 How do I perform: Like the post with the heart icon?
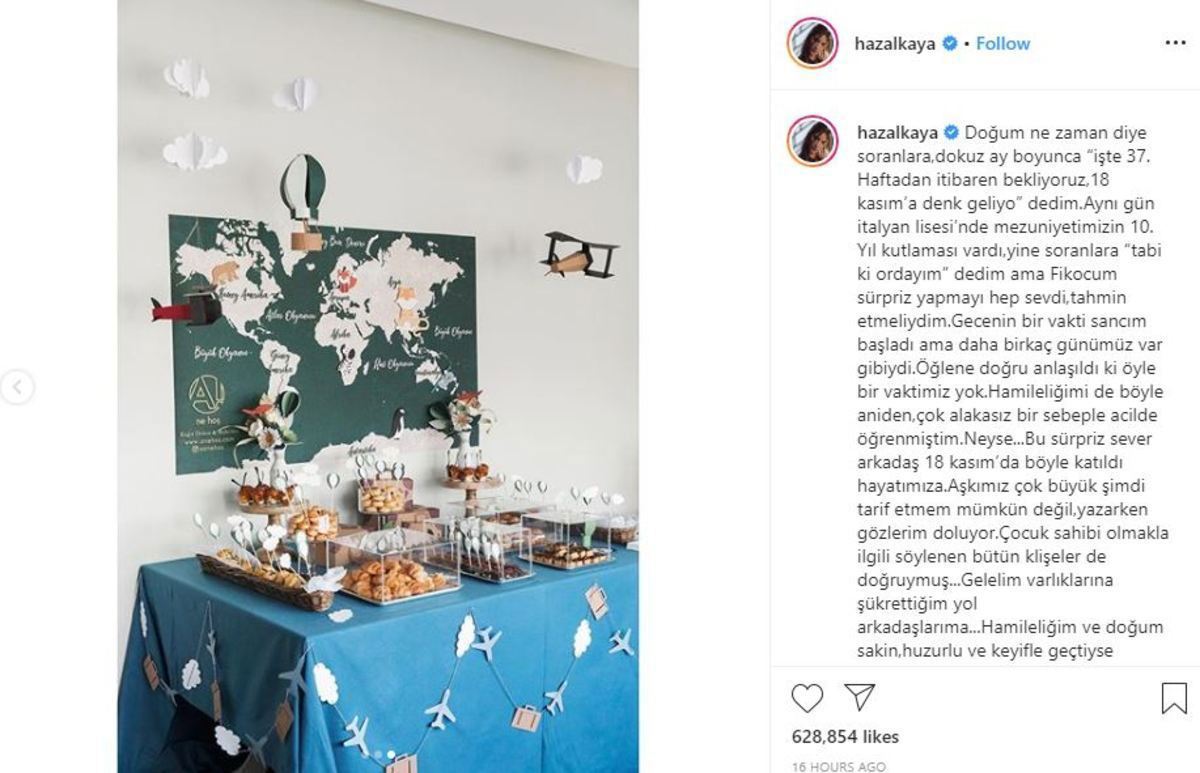[807, 697]
